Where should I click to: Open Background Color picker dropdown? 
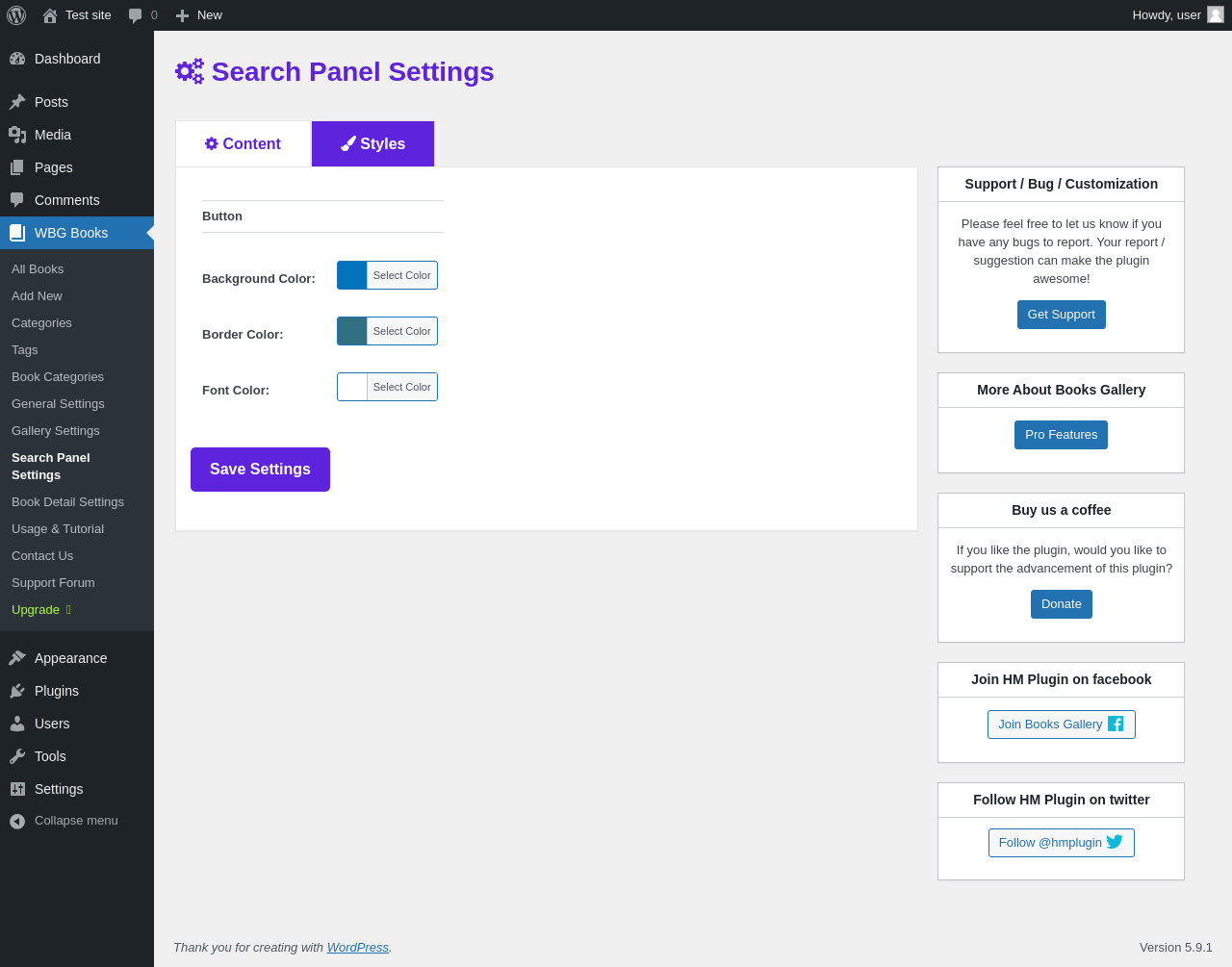[x=387, y=275]
